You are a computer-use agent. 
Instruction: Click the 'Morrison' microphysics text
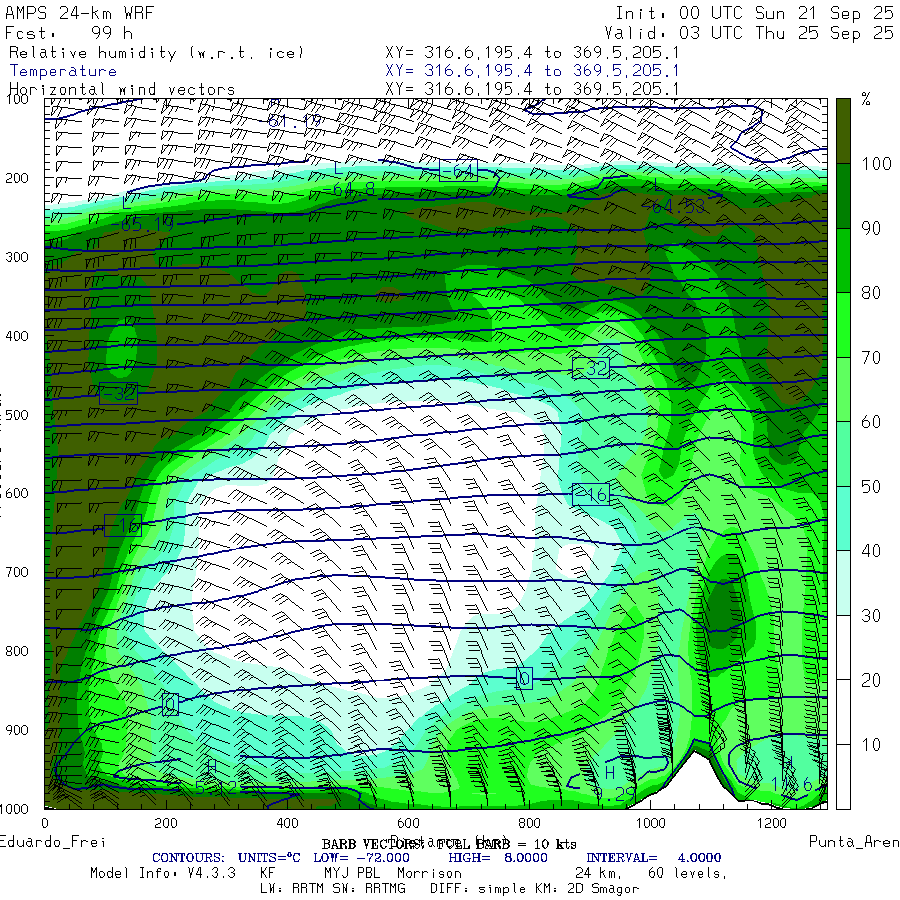tap(429, 873)
